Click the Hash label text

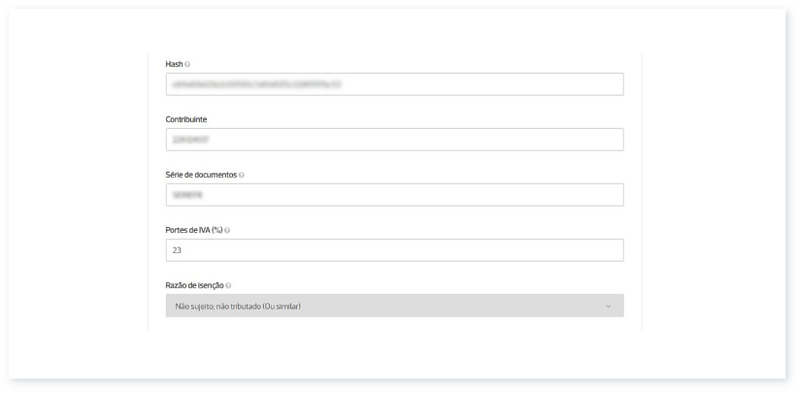click(174, 64)
